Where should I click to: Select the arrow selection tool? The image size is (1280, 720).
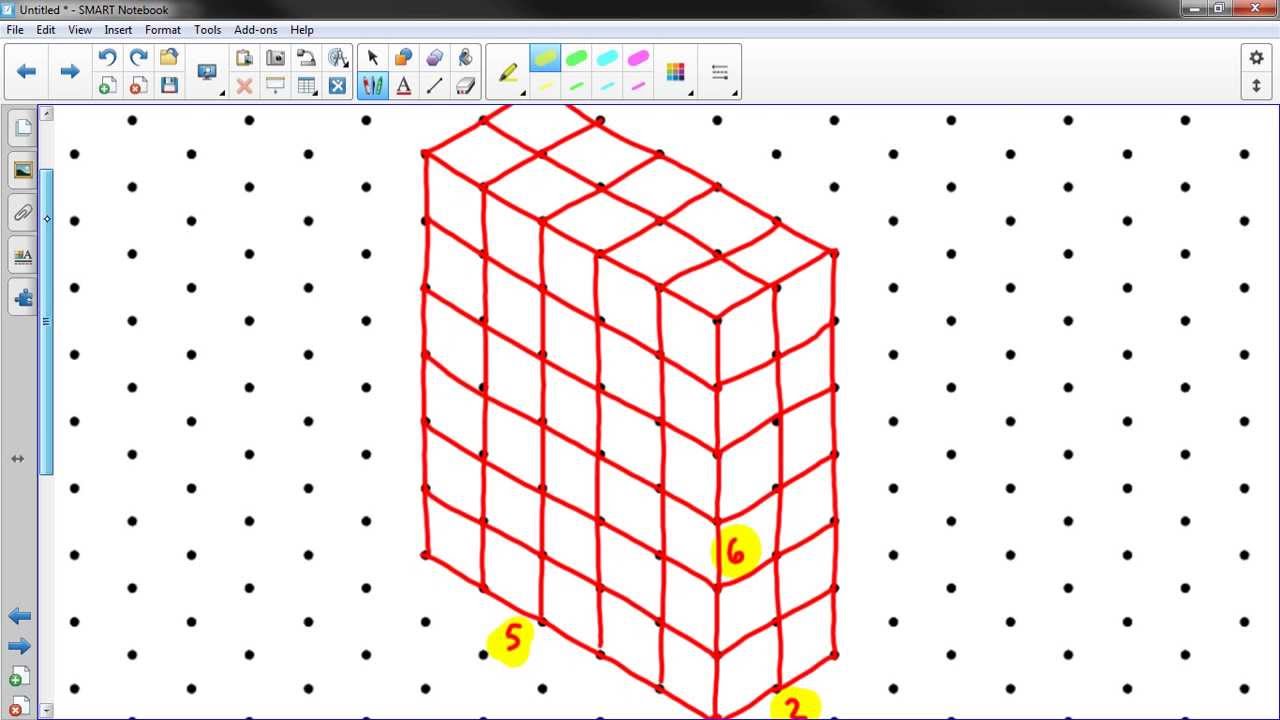coord(372,57)
